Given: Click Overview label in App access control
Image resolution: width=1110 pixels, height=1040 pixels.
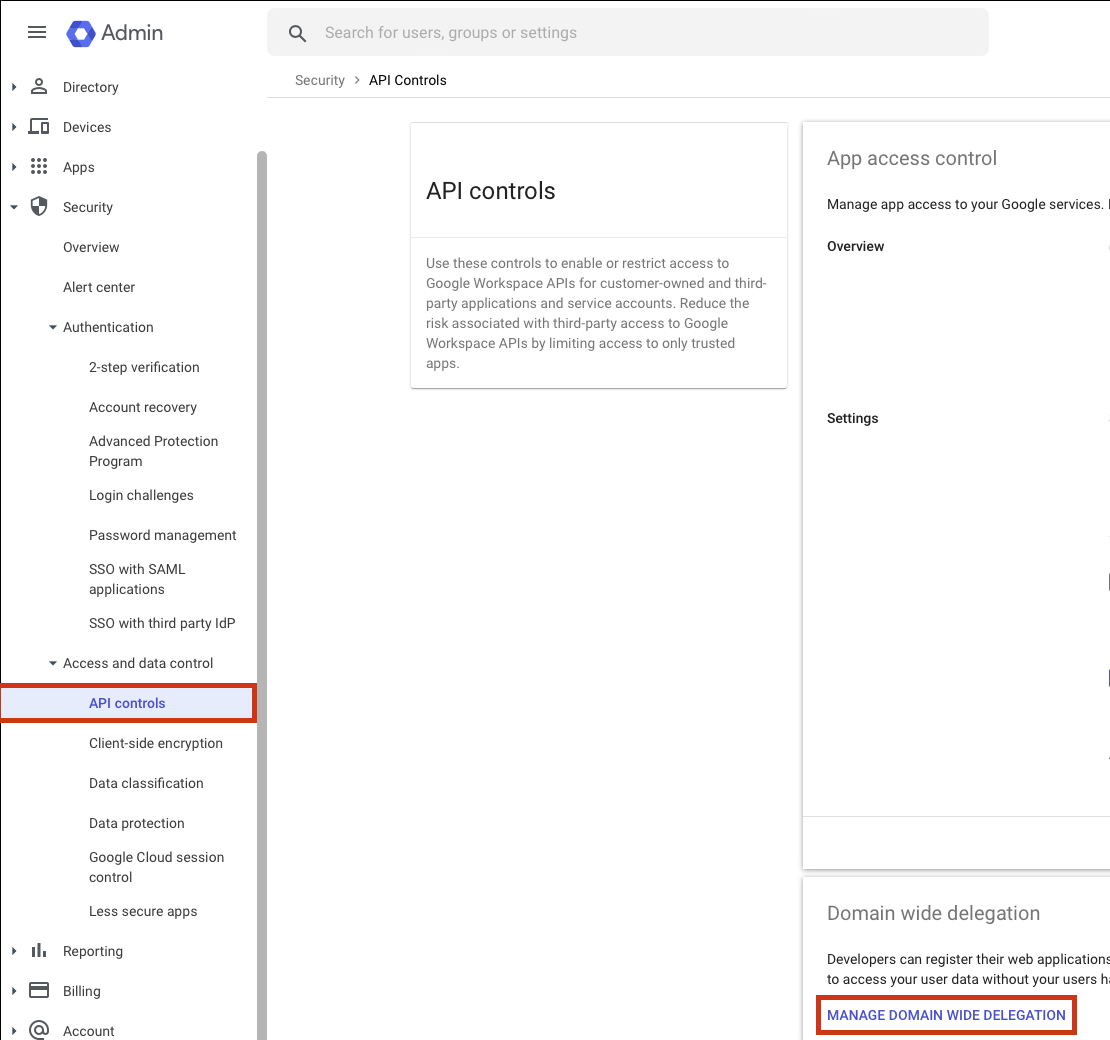Looking at the screenshot, I should point(855,246).
